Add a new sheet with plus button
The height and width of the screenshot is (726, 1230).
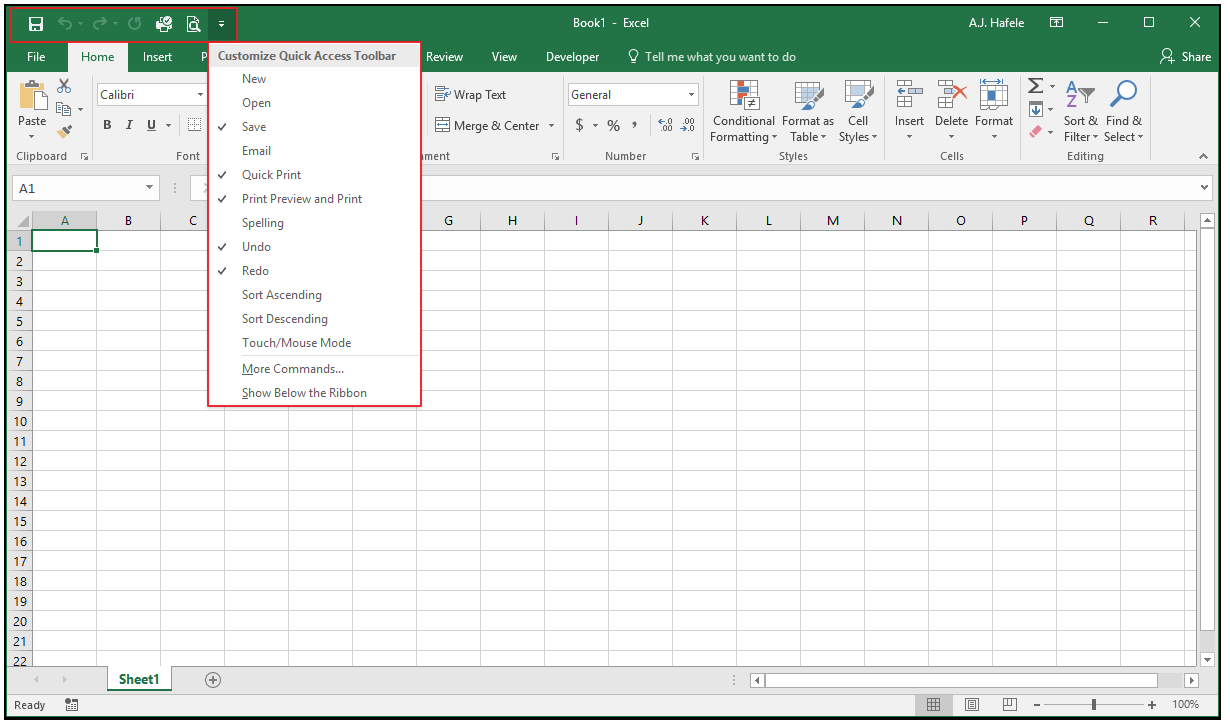(213, 680)
